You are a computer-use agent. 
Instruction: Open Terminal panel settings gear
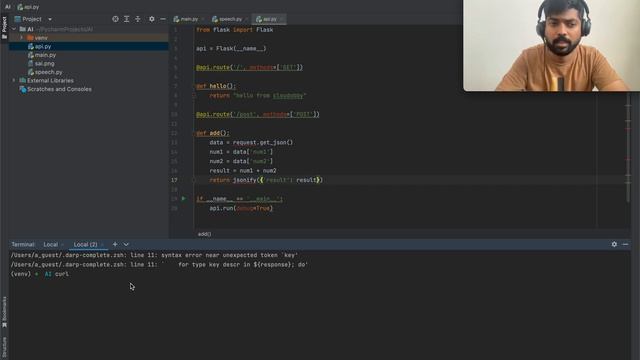[x=614, y=244]
